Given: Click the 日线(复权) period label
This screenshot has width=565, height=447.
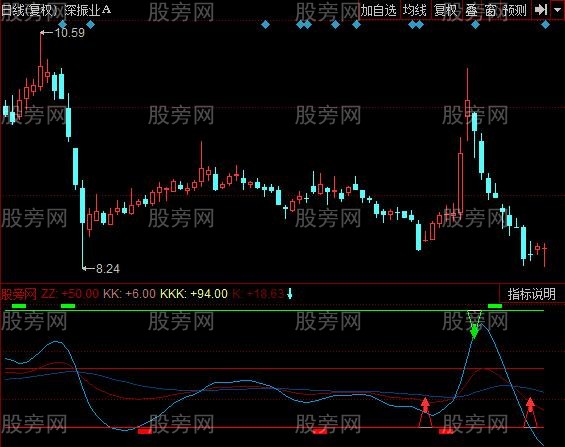Looking at the screenshot, I should pos(29,10).
